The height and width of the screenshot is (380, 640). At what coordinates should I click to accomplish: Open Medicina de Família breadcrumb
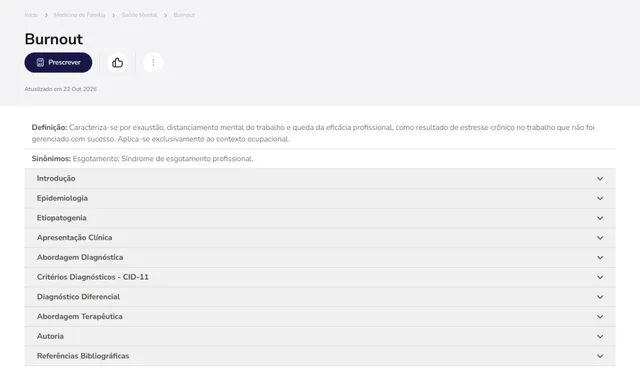80,15
